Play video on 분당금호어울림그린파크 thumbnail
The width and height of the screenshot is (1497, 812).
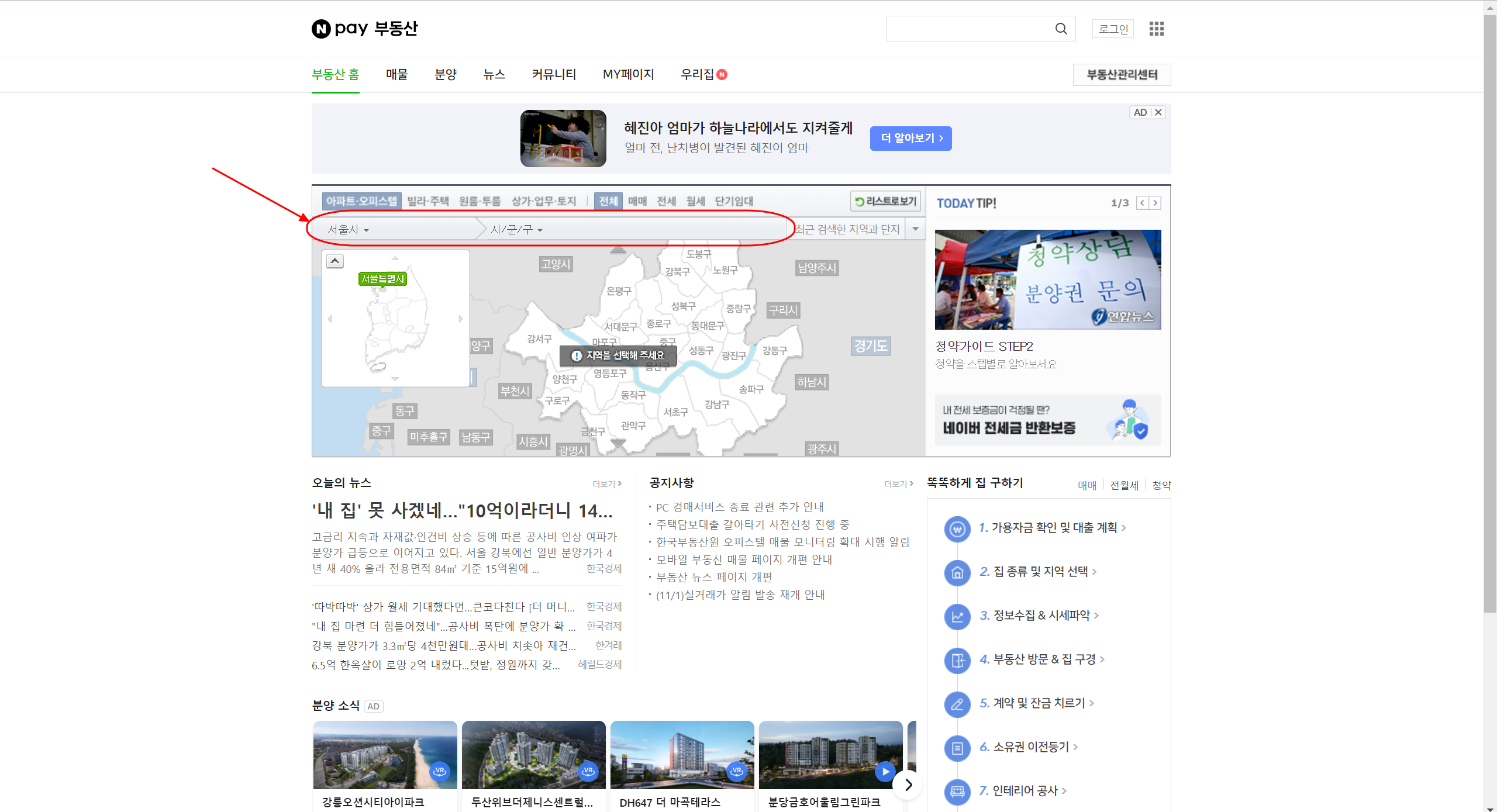pos(885,771)
